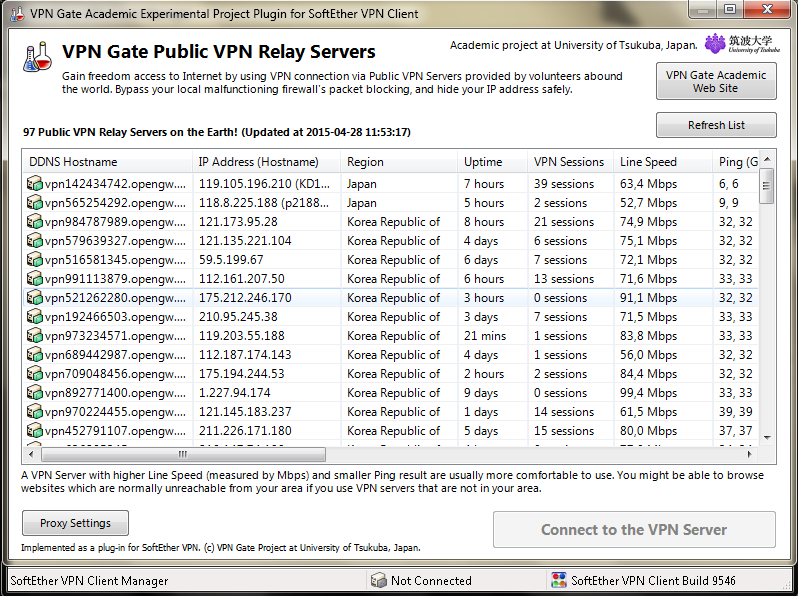
Task: Click server icon for vpn565254292 row
Action: (35, 203)
